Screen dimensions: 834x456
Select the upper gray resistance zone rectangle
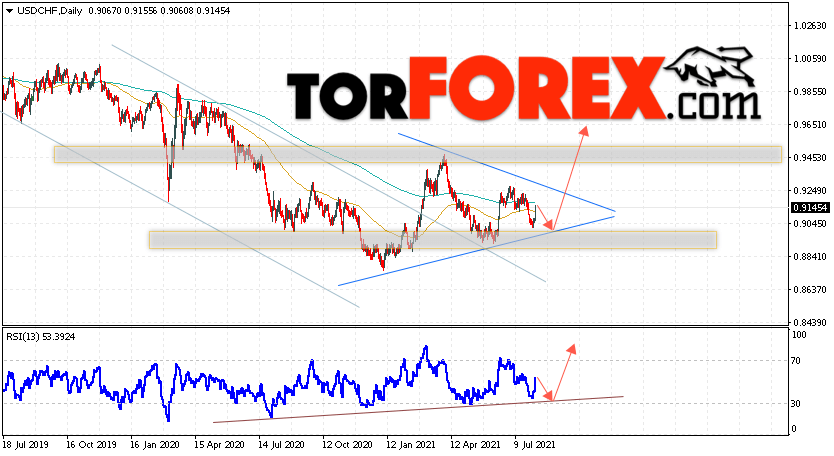[x=418, y=154]
